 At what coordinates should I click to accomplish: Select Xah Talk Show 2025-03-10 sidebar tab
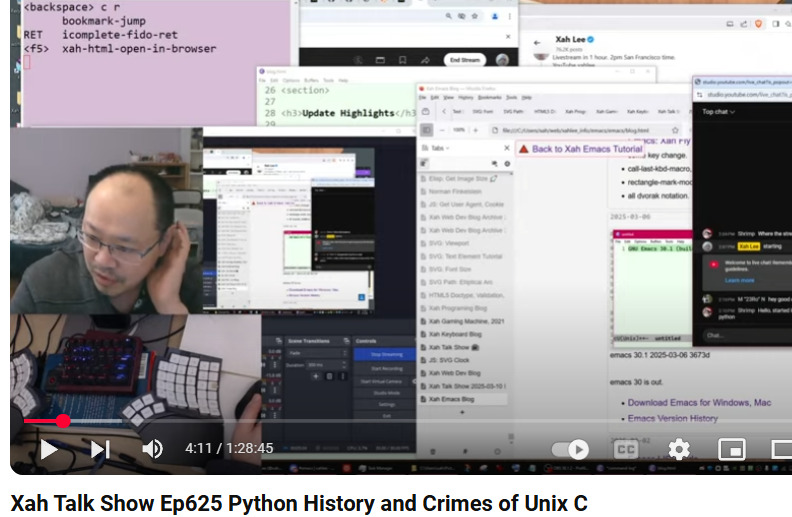[x=463, y=386]
